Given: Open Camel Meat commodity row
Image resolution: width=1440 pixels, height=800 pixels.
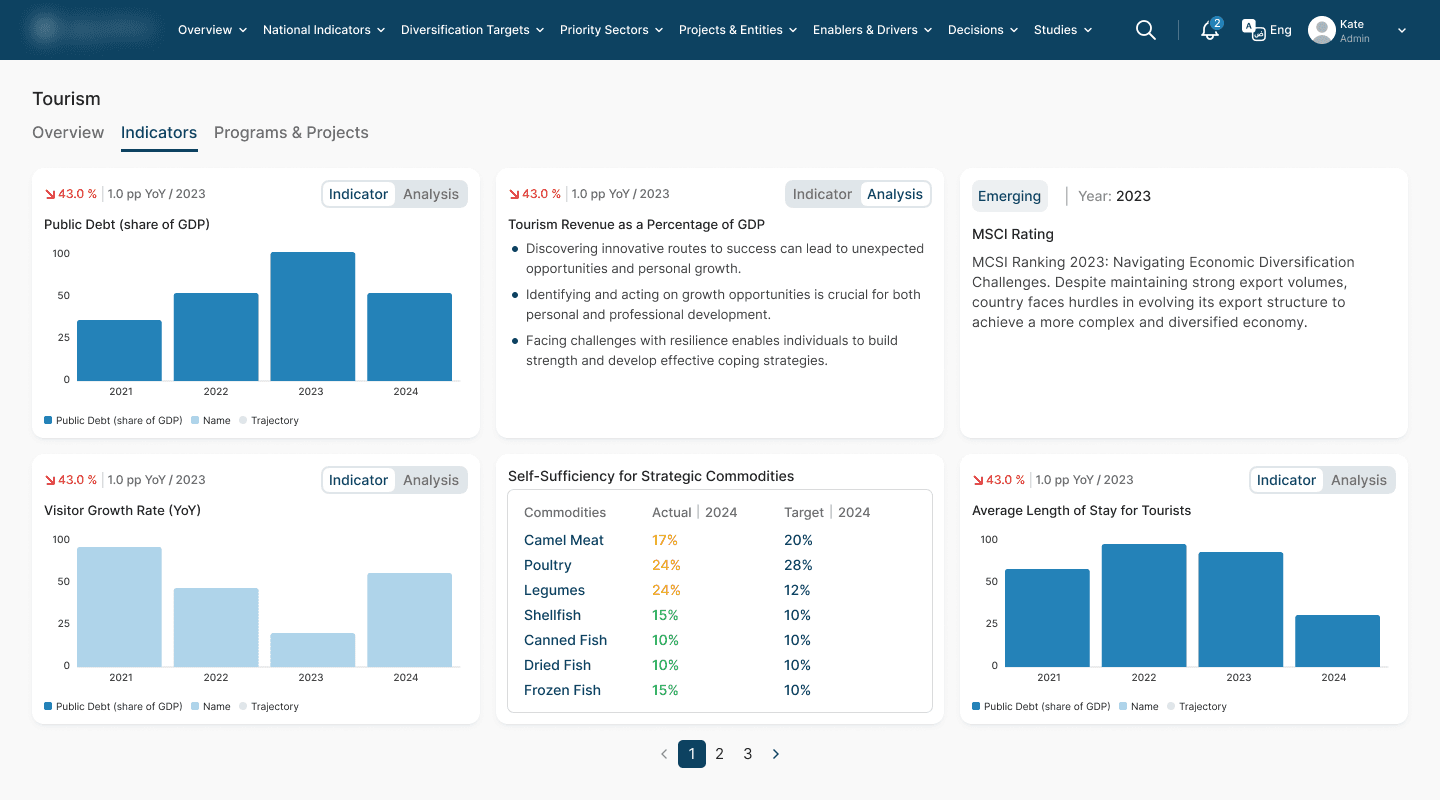Looking at the screenshot, I should click(x=720, y=540).
